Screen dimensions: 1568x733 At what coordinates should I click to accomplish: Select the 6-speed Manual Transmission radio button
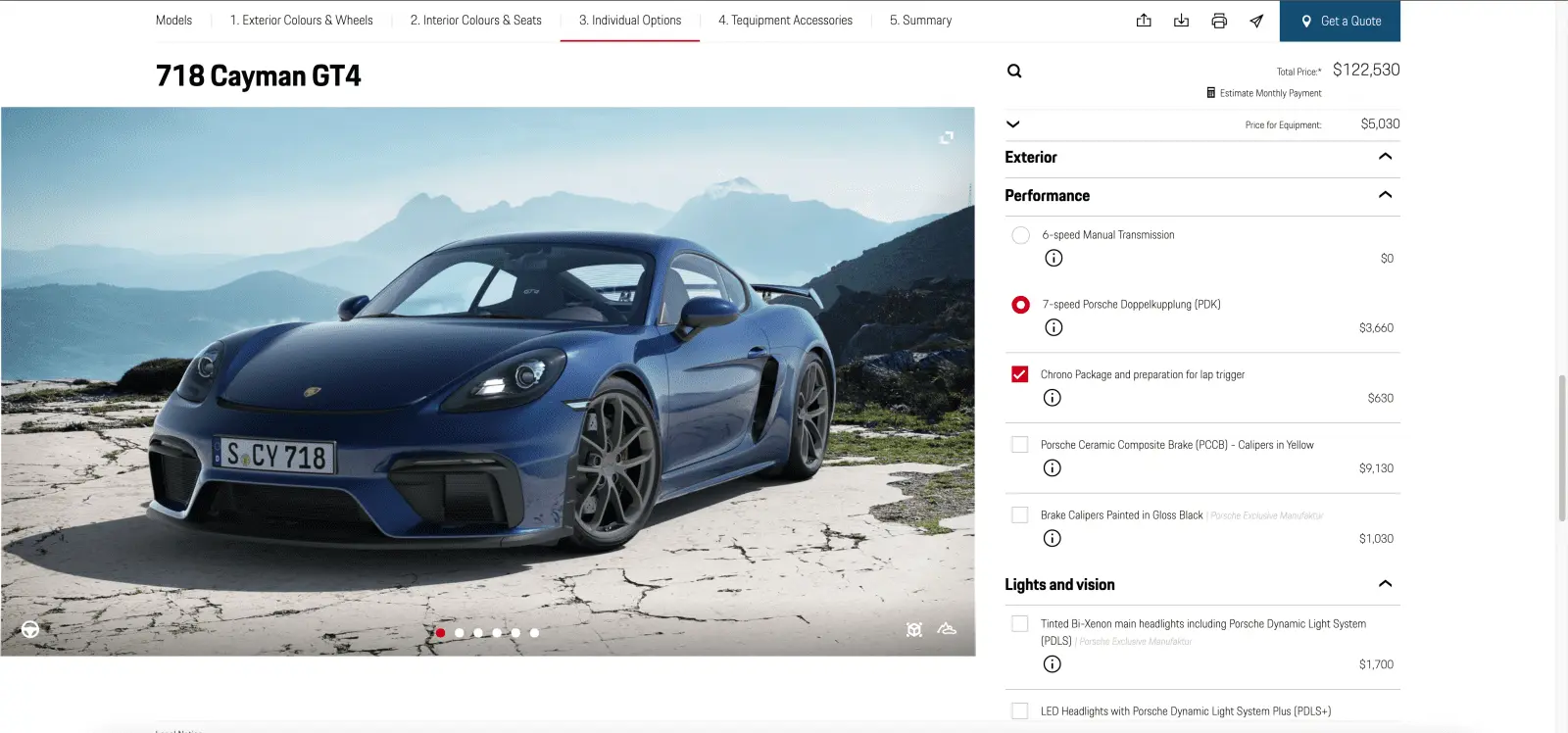tap(1020, 235)
